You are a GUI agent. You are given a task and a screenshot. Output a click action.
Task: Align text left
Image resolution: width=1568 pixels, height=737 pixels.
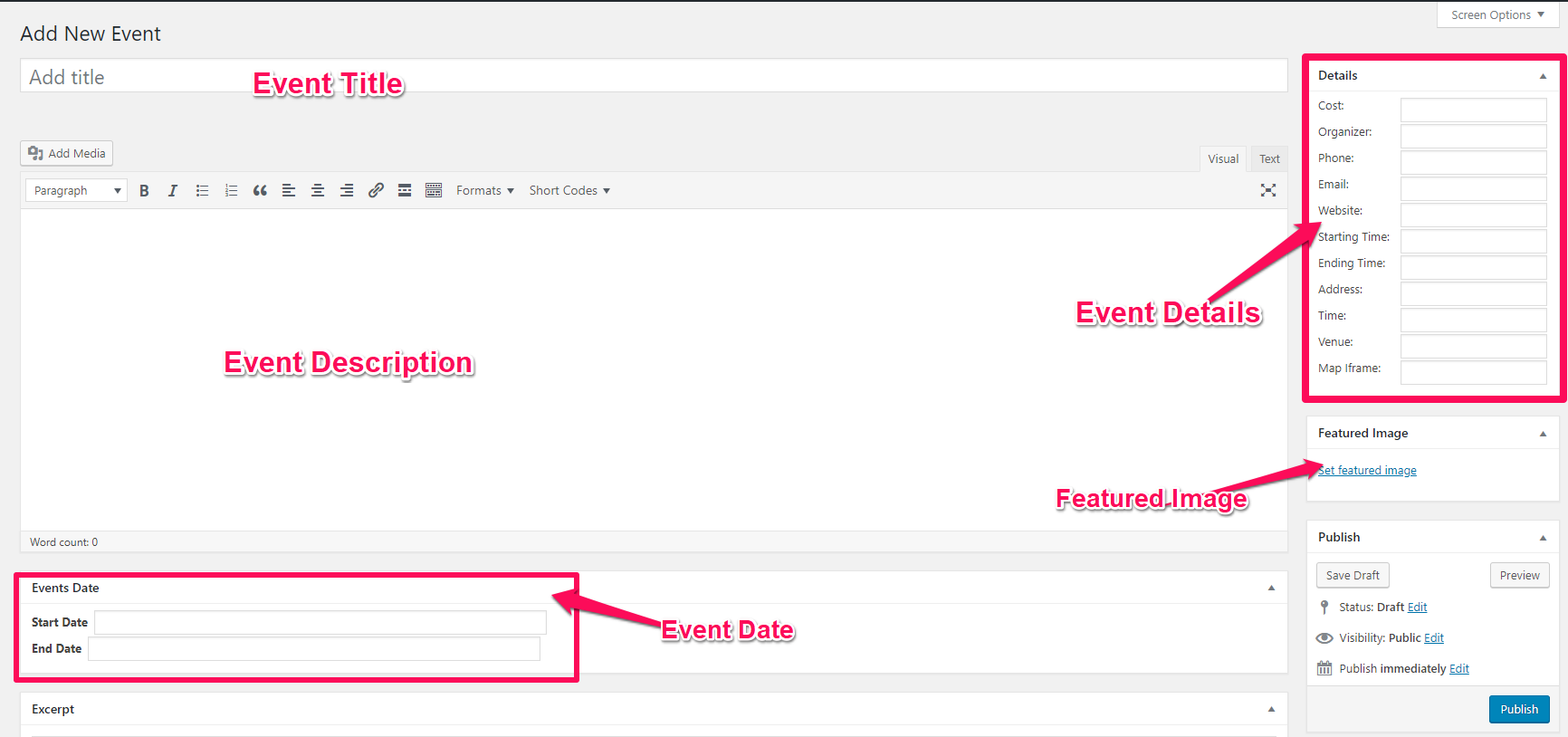289,190
